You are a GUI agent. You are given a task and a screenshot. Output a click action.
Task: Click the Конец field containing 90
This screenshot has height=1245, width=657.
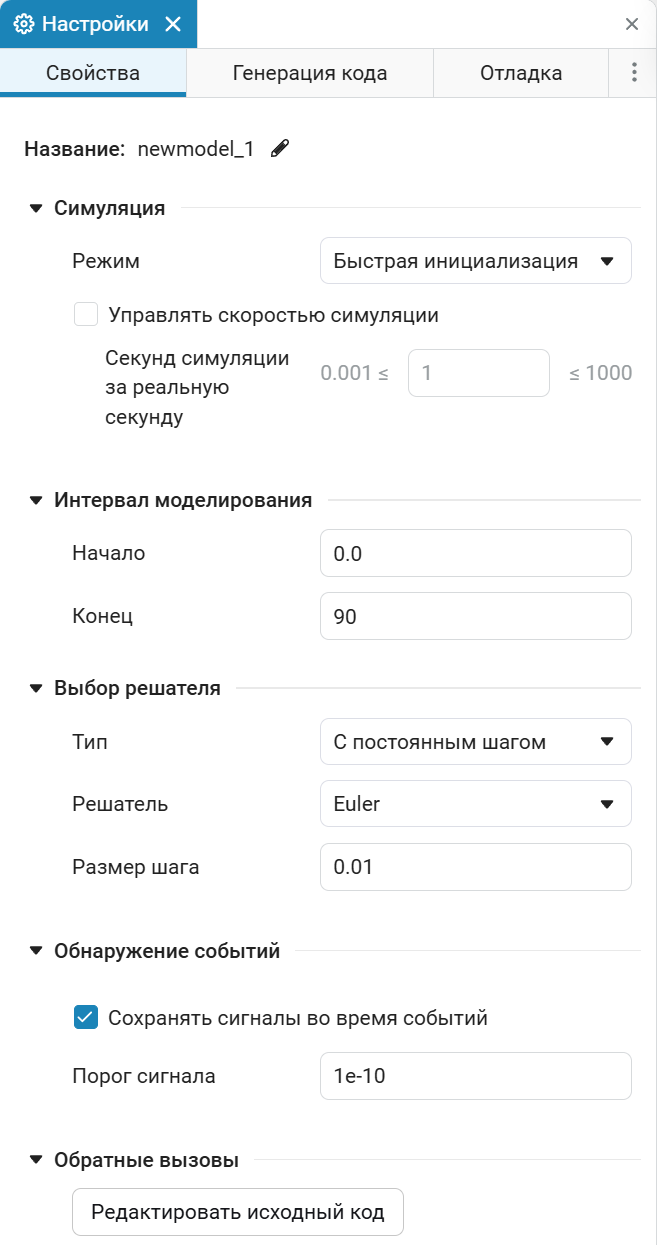476,617
